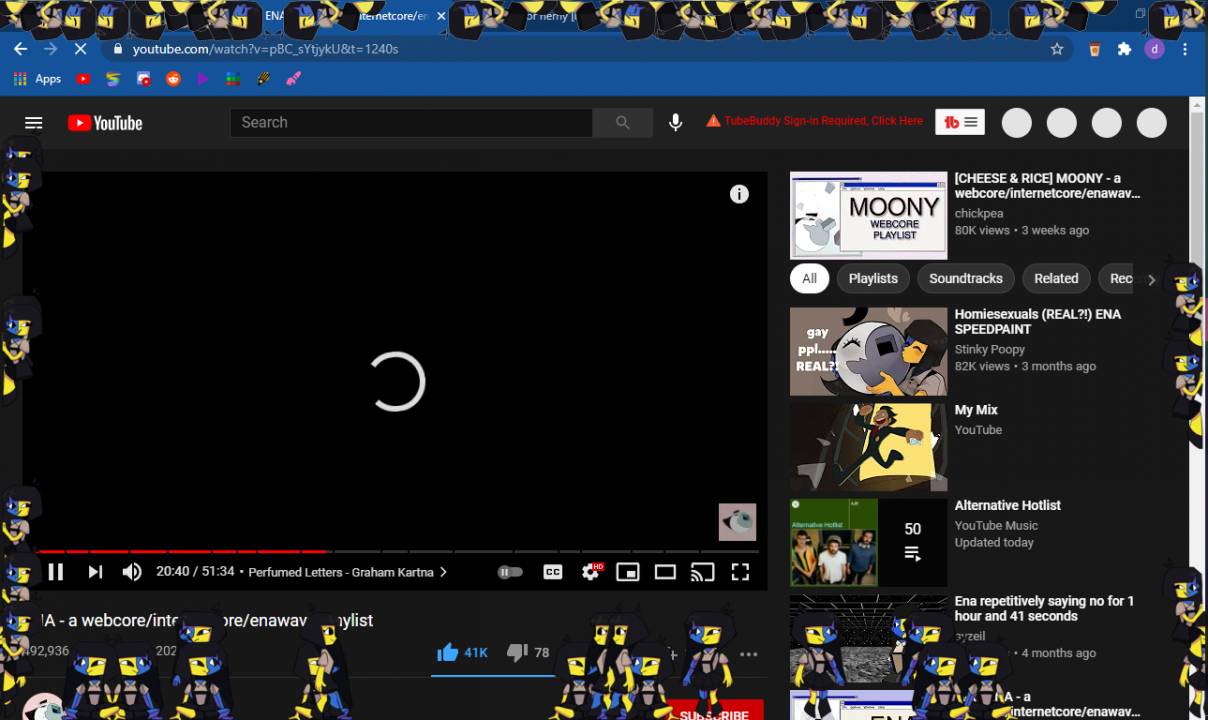Skip to the next video
The image size is (1208, 720).
click(x=95, y=572)
